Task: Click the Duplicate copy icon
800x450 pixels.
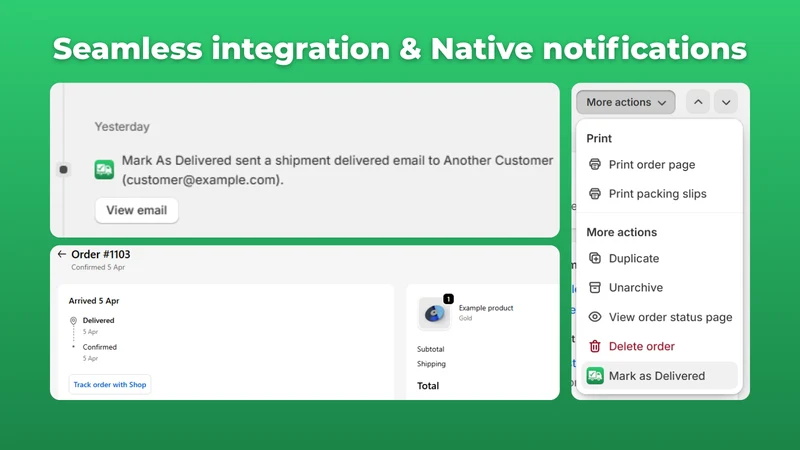Action: (x=595, y=258)
